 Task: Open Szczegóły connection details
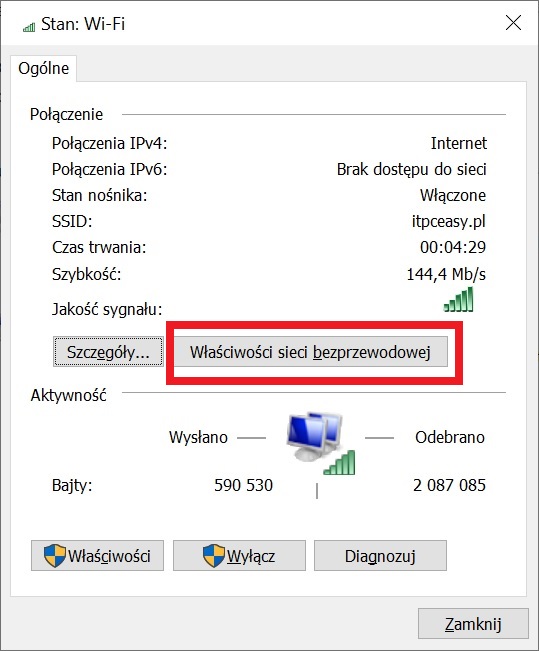(x=108, y=352)
